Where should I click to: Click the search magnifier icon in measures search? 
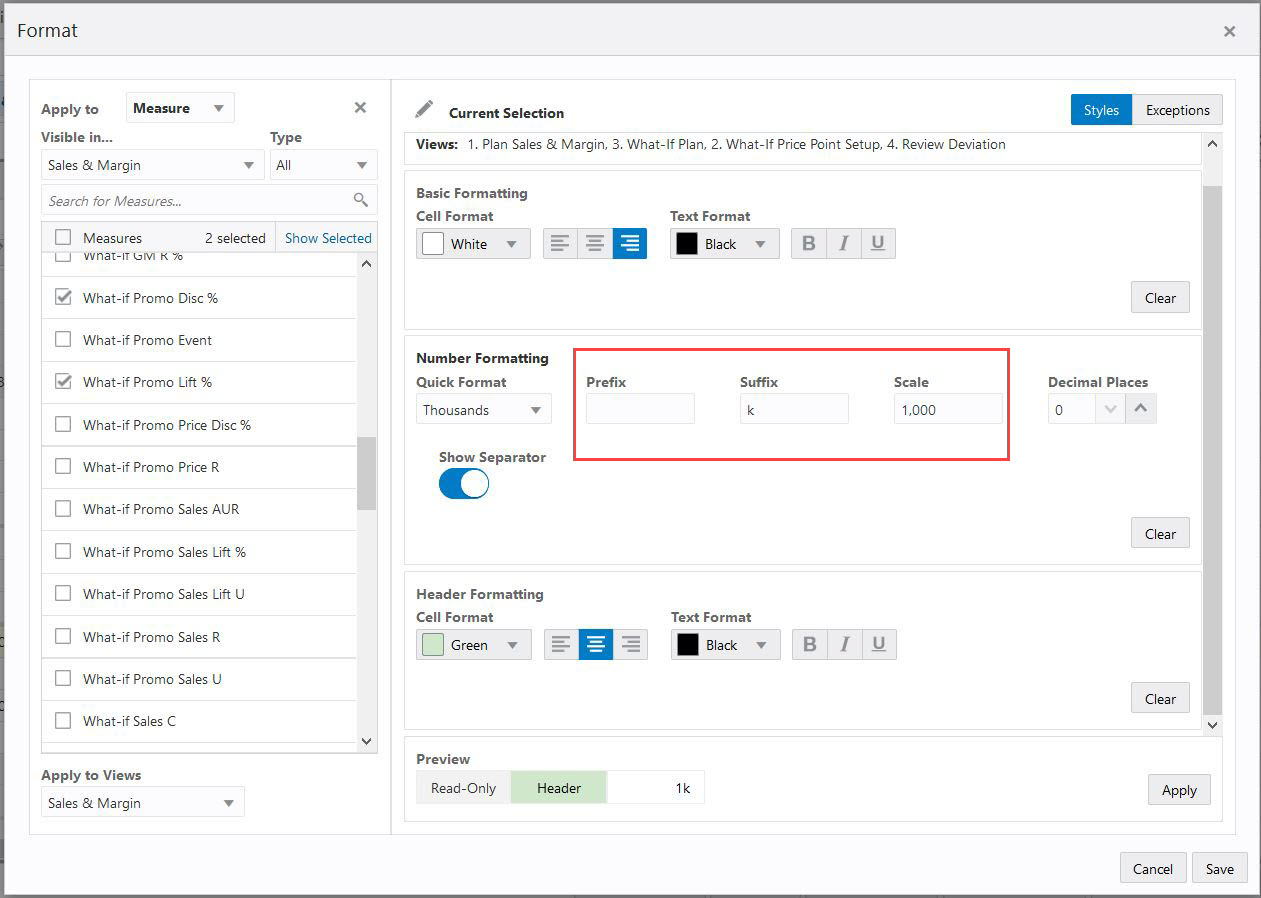tap(361, 200)
